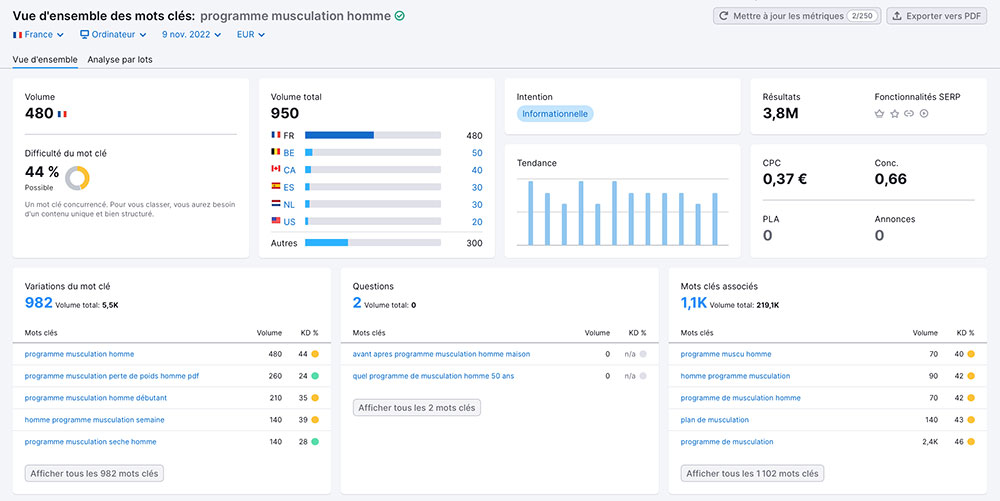Open homme programme musculation semaine keyword
Screen dimensions: 1000x501
coord(94,420)
